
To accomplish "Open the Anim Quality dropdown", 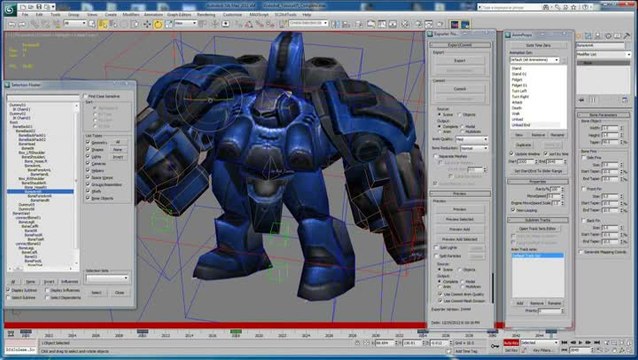I will tap(472, 139).
